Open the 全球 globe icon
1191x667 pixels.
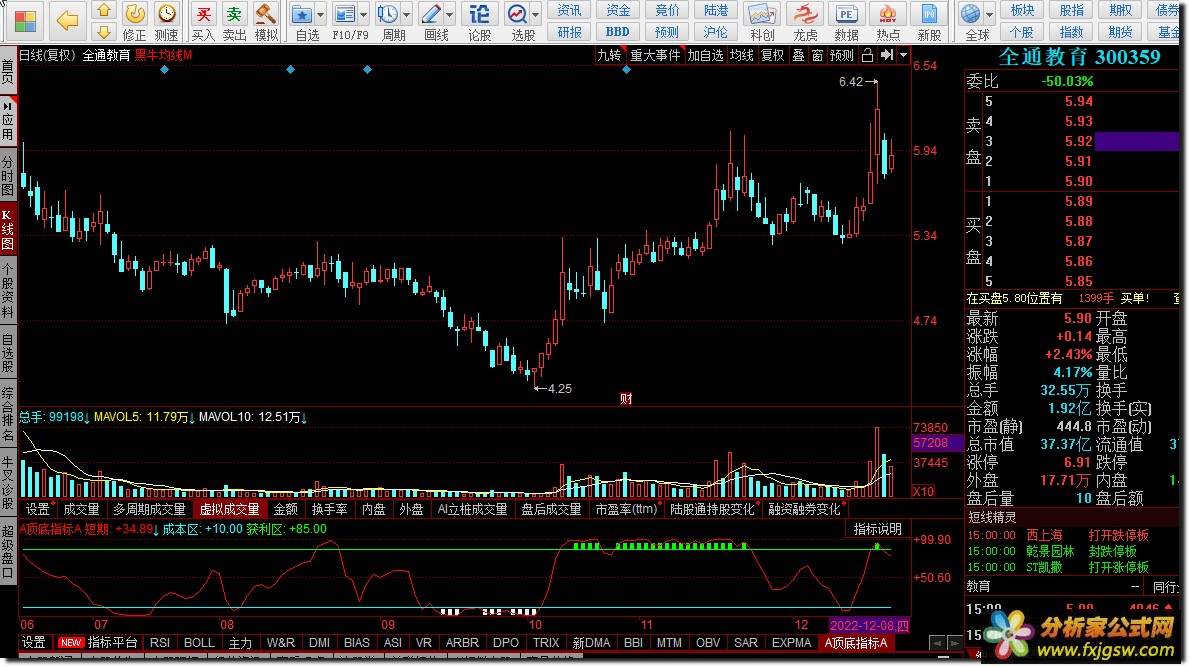[x=971, y=14]
